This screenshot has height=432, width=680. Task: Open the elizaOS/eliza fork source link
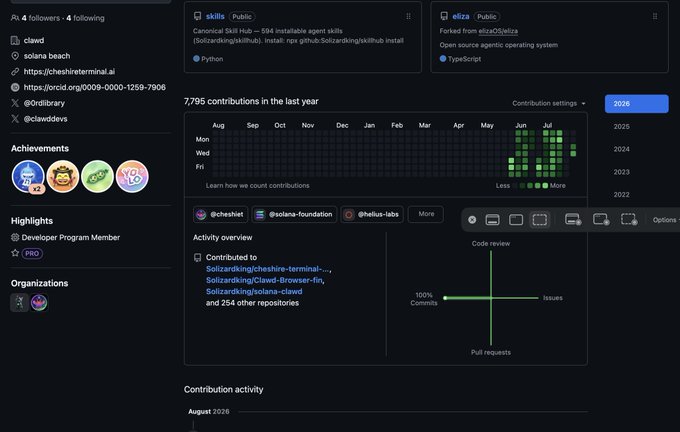point(498,31)
